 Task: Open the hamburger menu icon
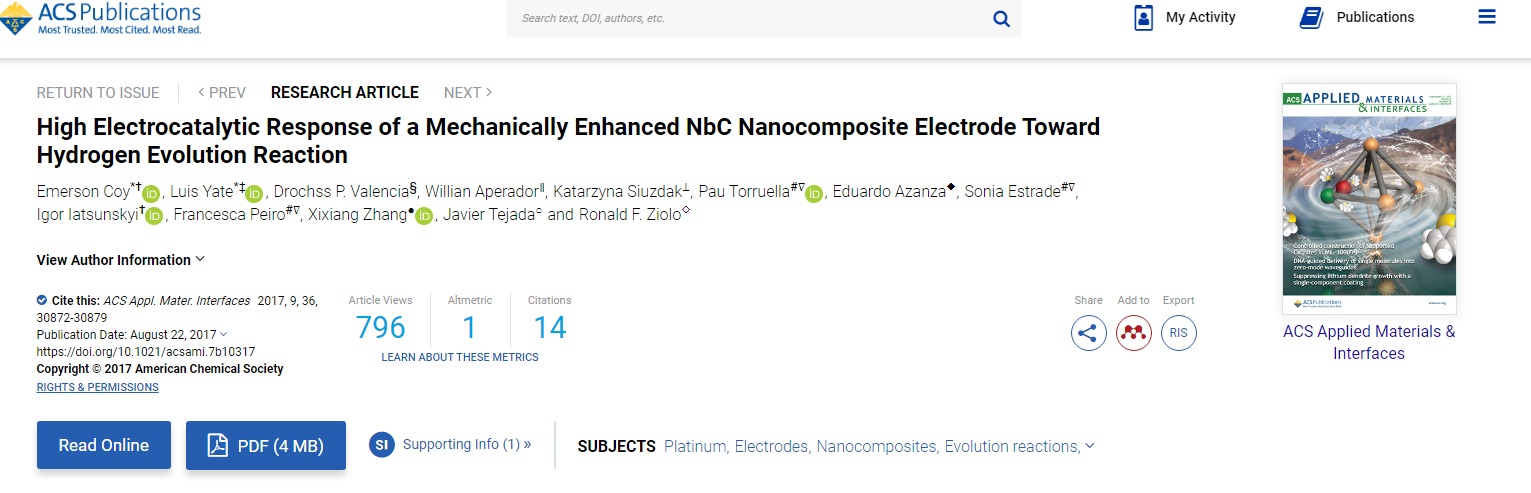1487,17
